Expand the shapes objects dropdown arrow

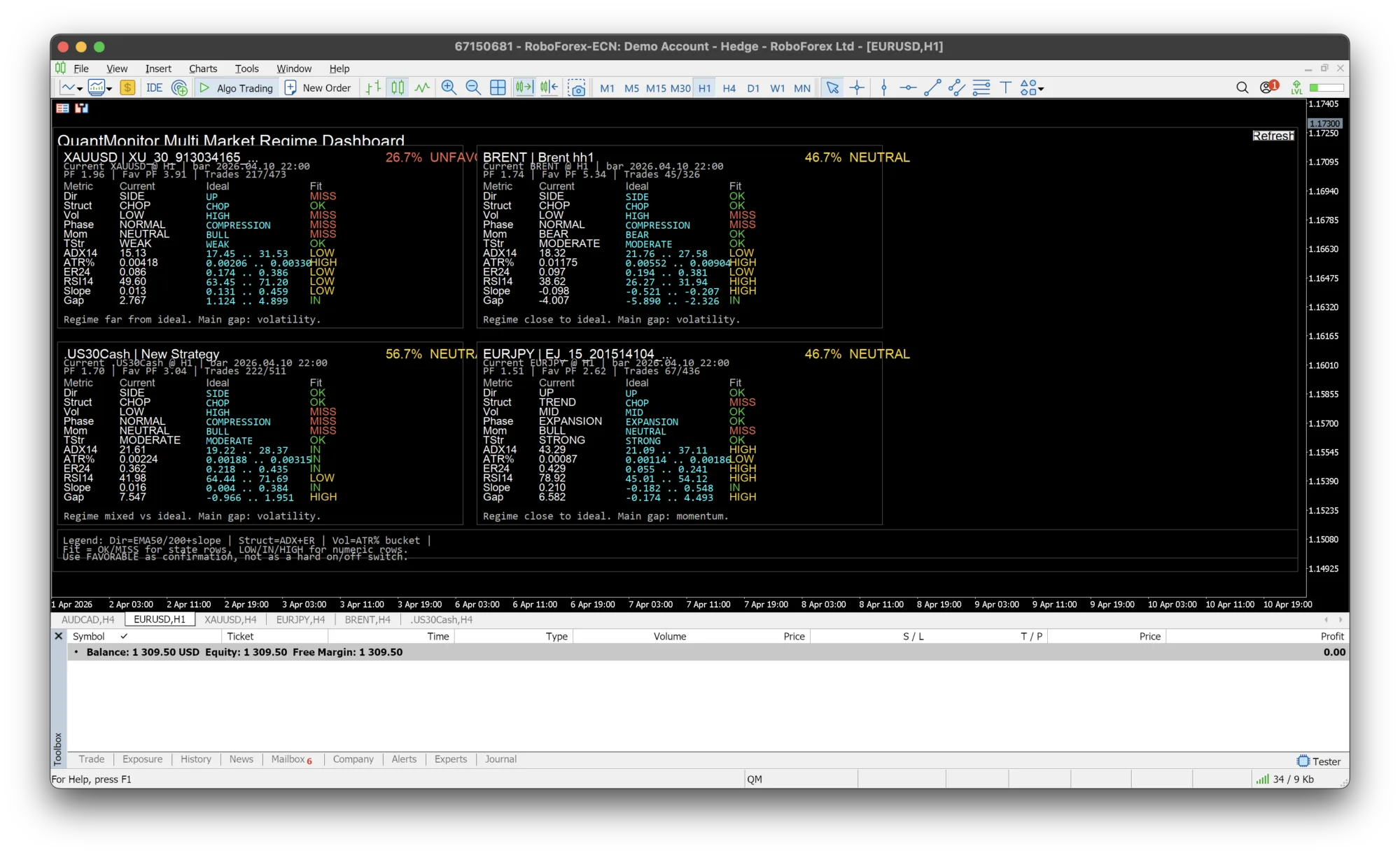pos(1042,89)
